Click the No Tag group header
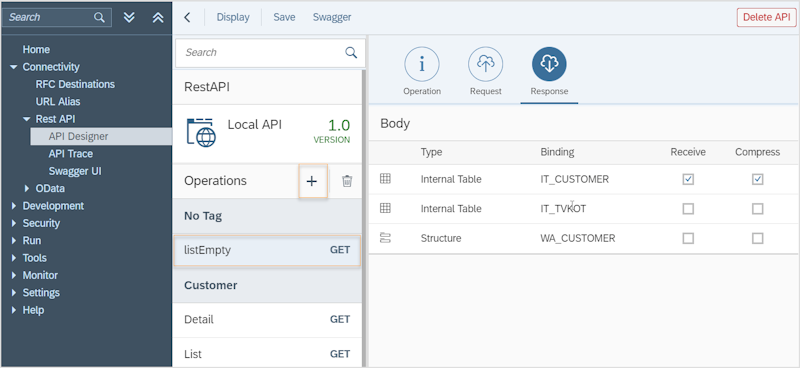Screen dimensions: 800x368 (x=267, y=216)
